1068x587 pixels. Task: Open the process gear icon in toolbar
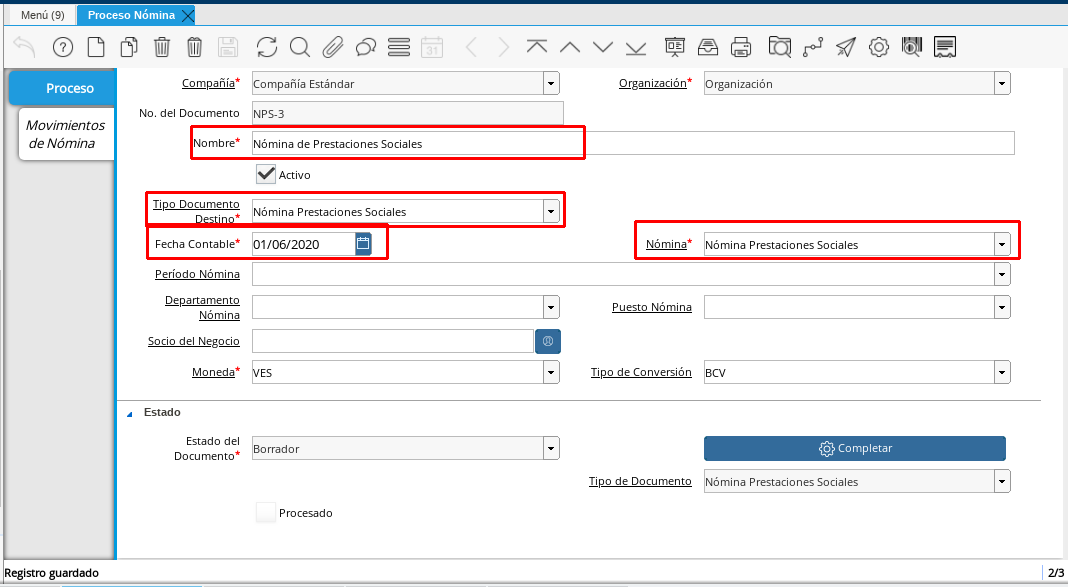point(879,47)
